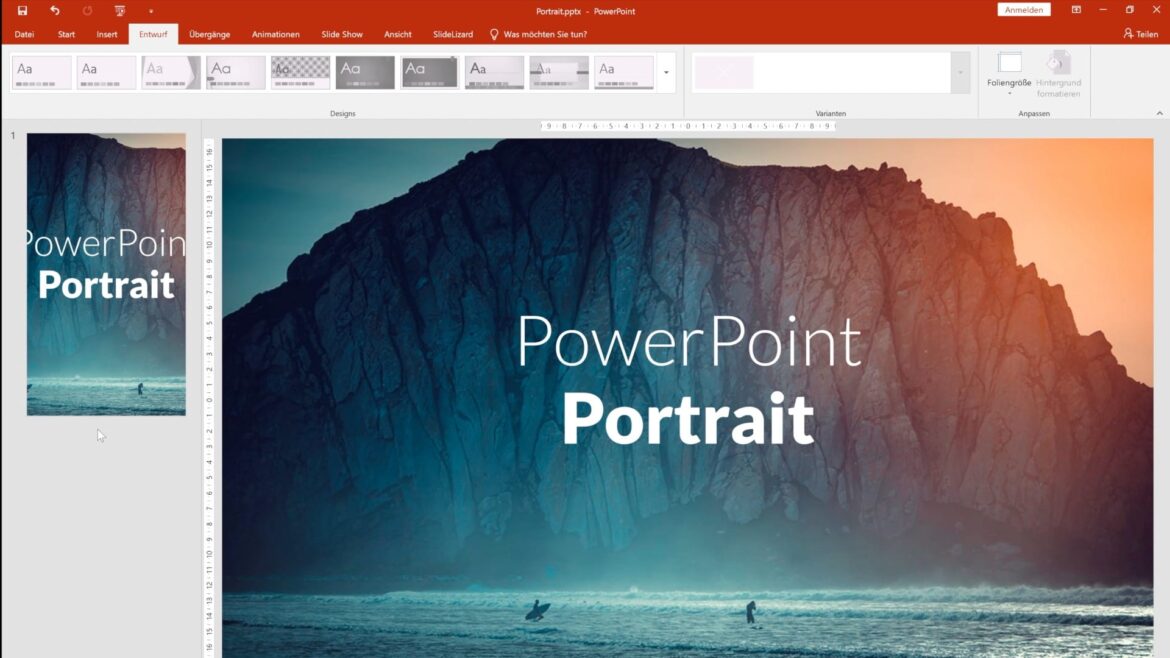This screenshot has width=1170, height=658.
Task: Expand the Designs gallery dropdown arrow
Action: 666,73
